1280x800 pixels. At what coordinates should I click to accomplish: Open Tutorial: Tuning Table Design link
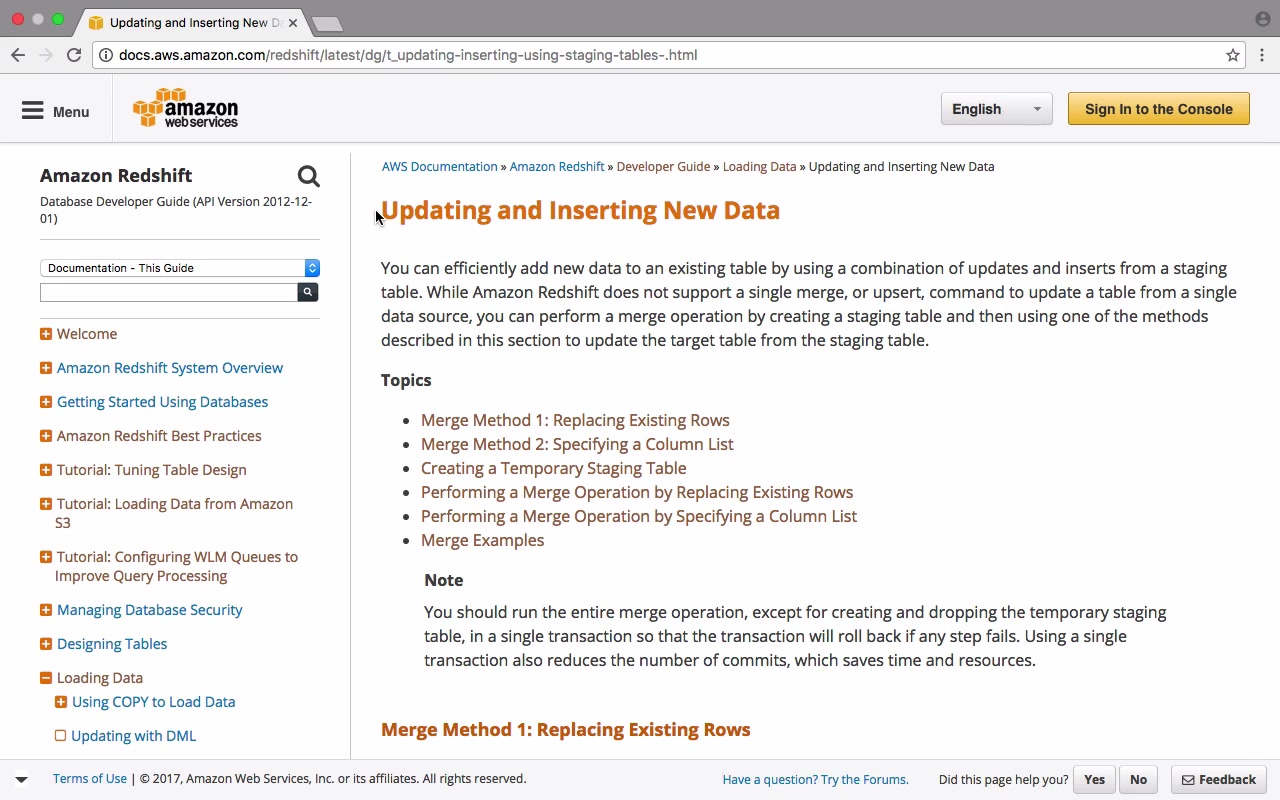151,470
